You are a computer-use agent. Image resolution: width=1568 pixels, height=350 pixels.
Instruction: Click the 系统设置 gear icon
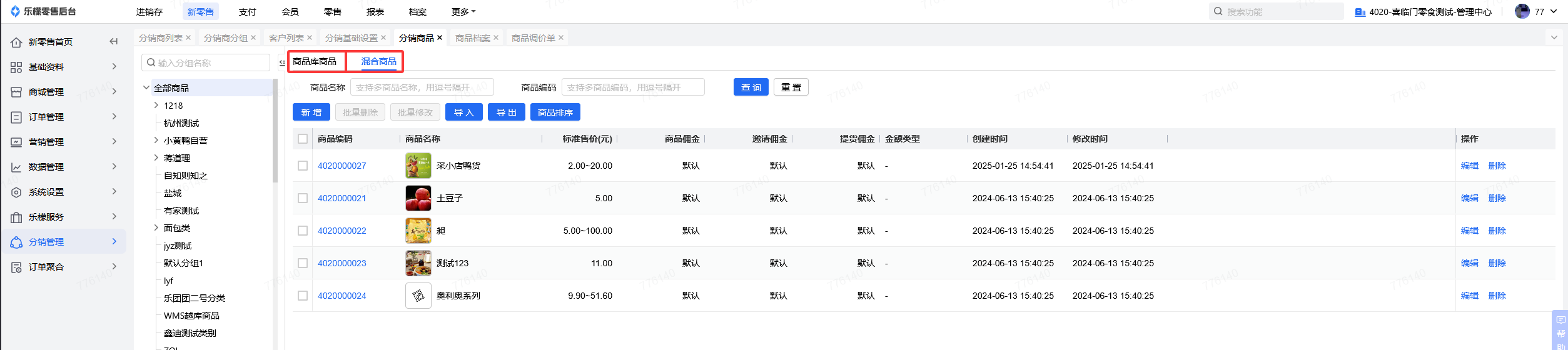tap(16, 192)
